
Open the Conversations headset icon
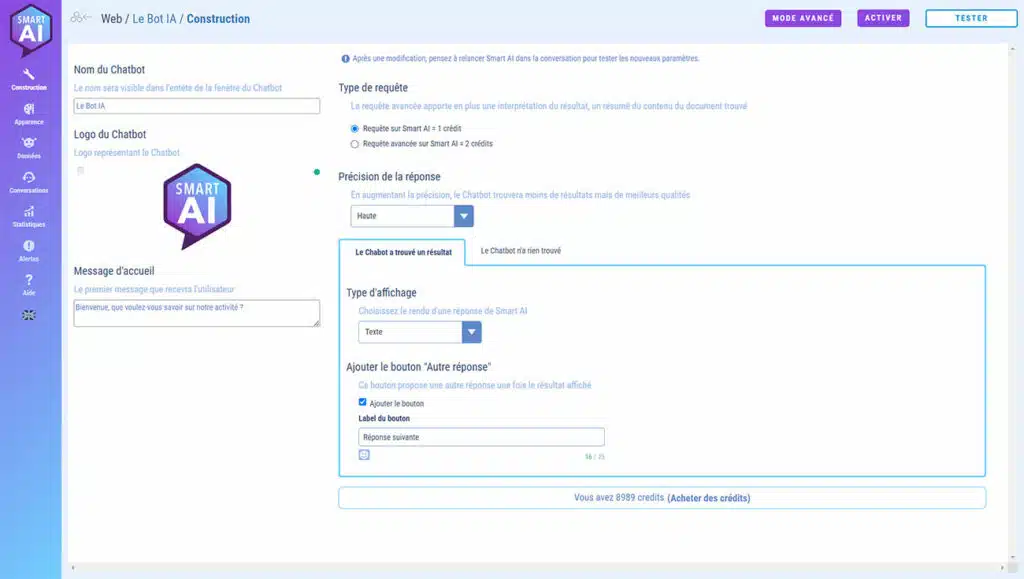click(x=29, y=180)
